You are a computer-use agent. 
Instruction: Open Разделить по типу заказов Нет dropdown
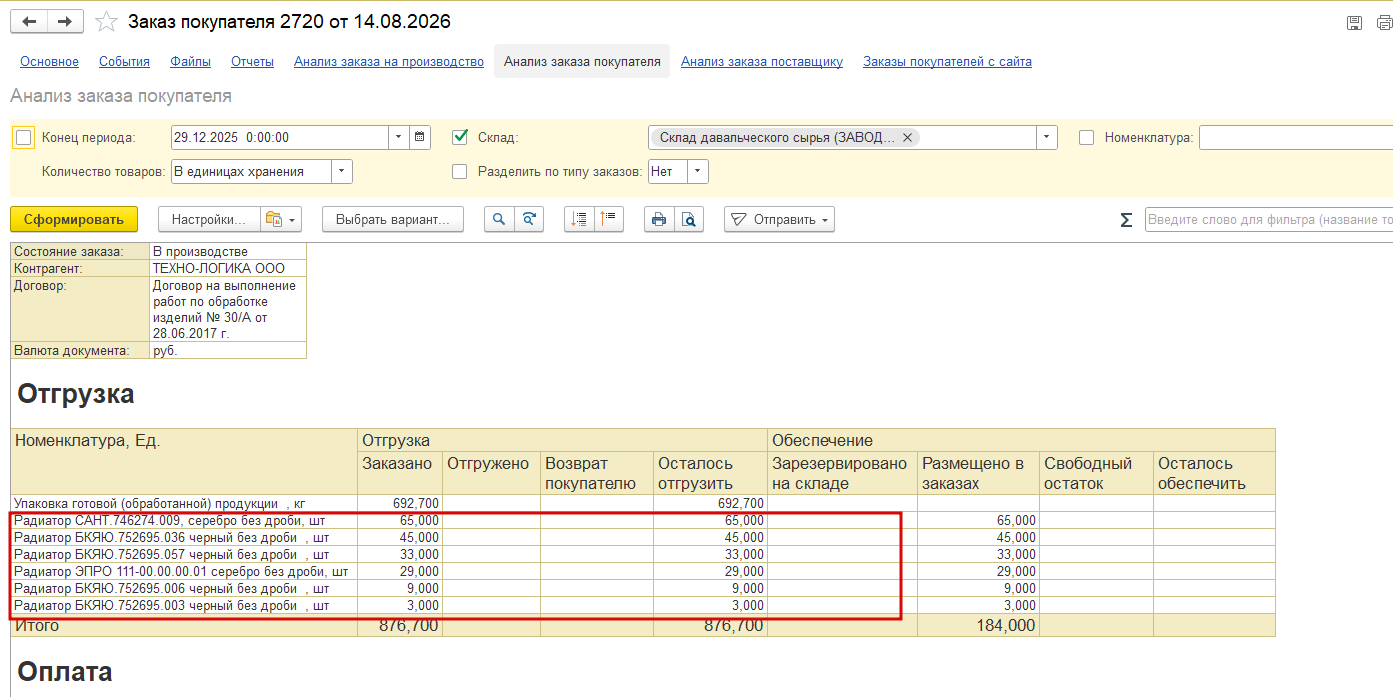[x=698, y=171]
